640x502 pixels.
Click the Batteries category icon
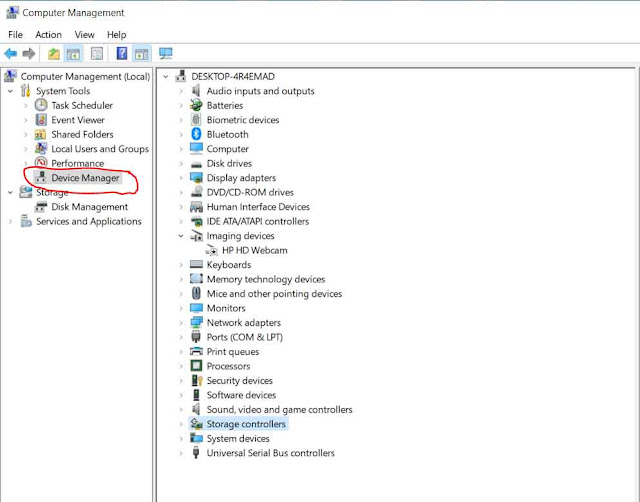click(197, 105)
